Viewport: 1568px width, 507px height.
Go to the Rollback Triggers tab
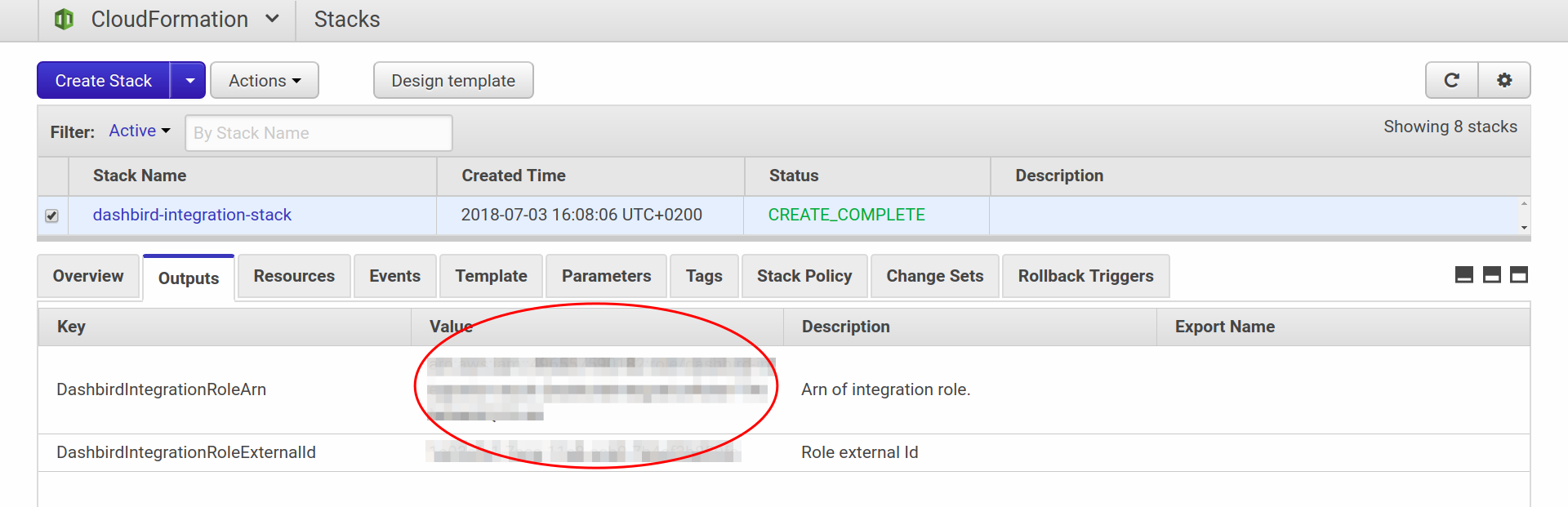tap(1085, 276)
